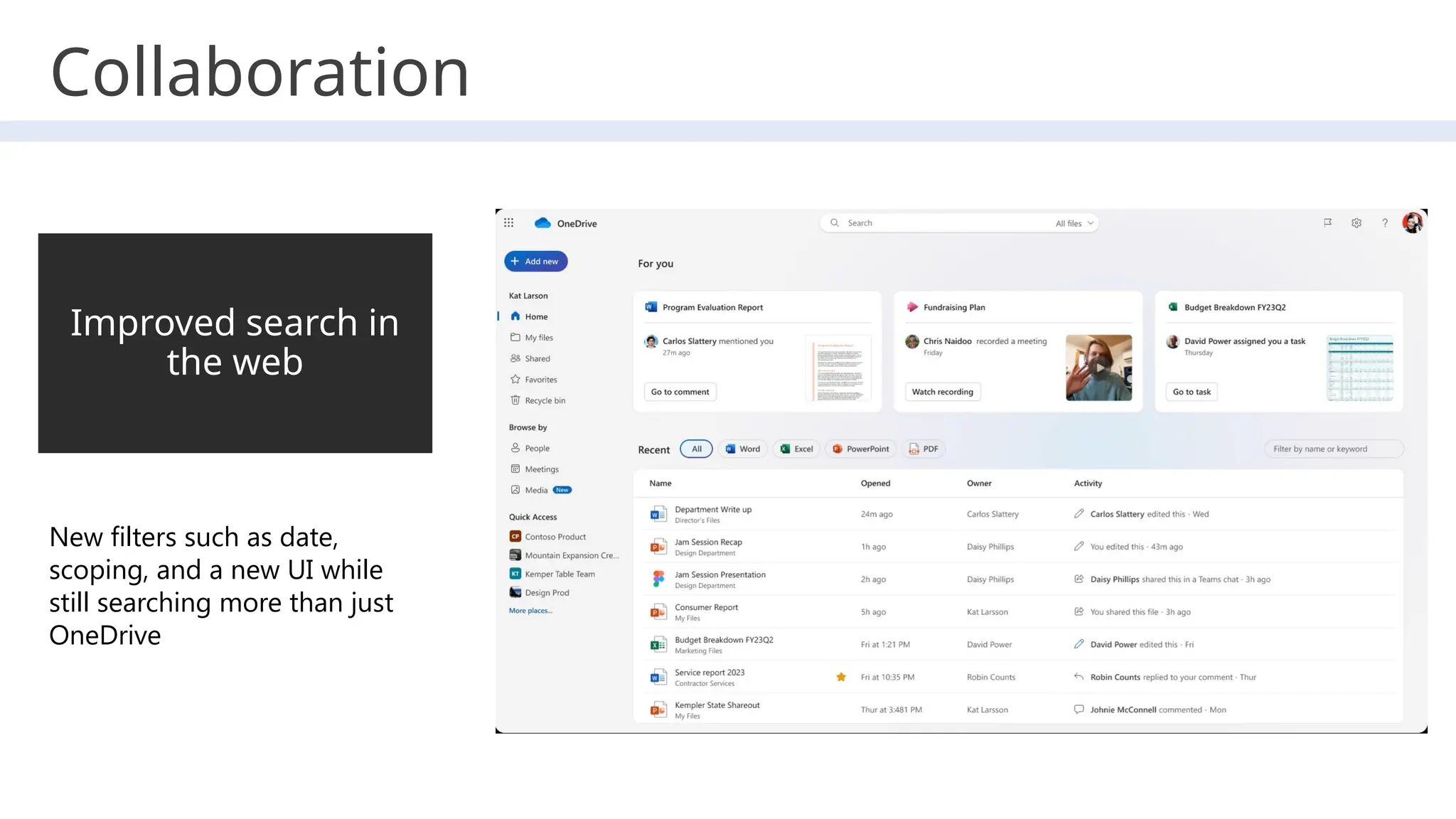Click comment icon beside Johnie McConnell commented
Screen dimensions: 1456x819
point(1078,710)
